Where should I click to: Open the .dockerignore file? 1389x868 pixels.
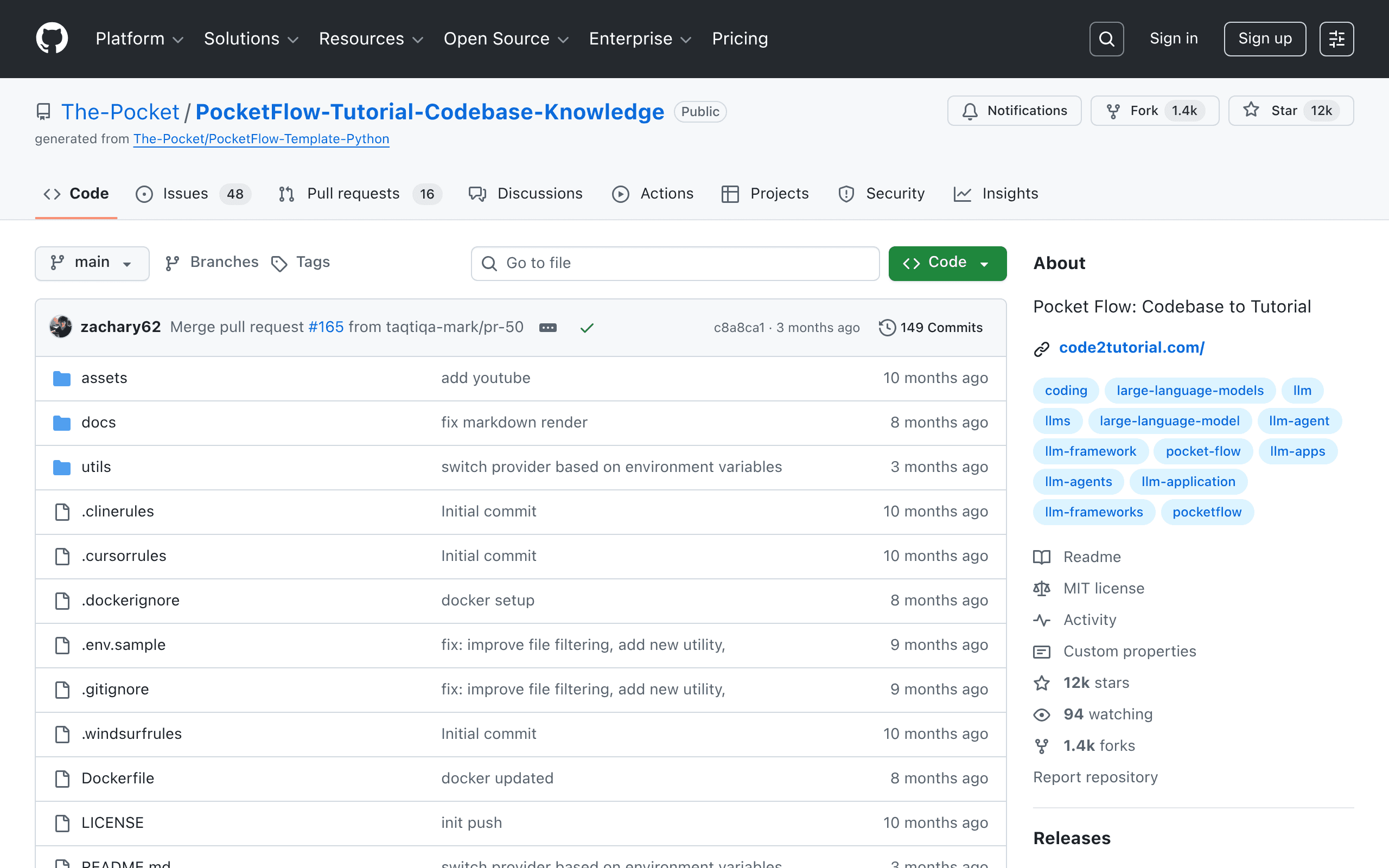click(x=130, y=601)
